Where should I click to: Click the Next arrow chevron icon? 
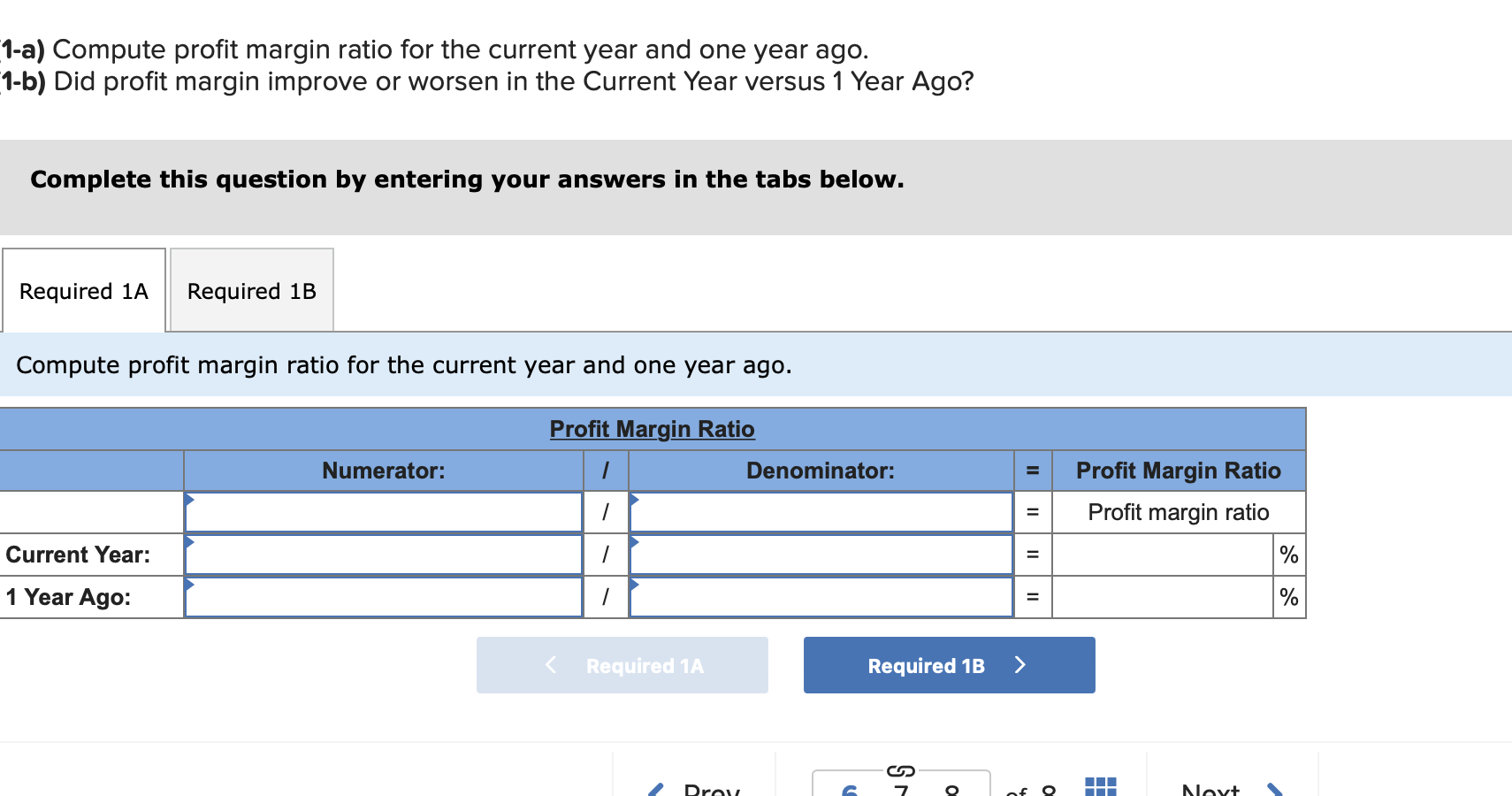click(1274, 790)
